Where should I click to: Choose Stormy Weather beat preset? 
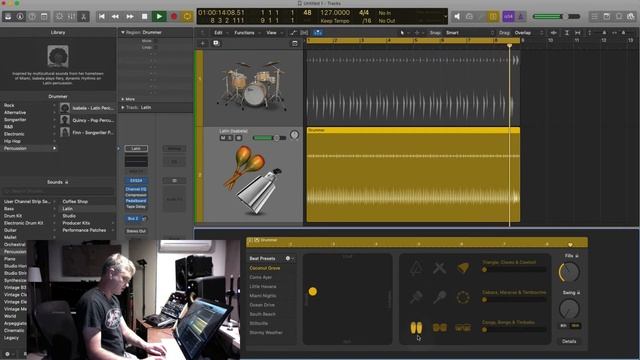(266, 333)
